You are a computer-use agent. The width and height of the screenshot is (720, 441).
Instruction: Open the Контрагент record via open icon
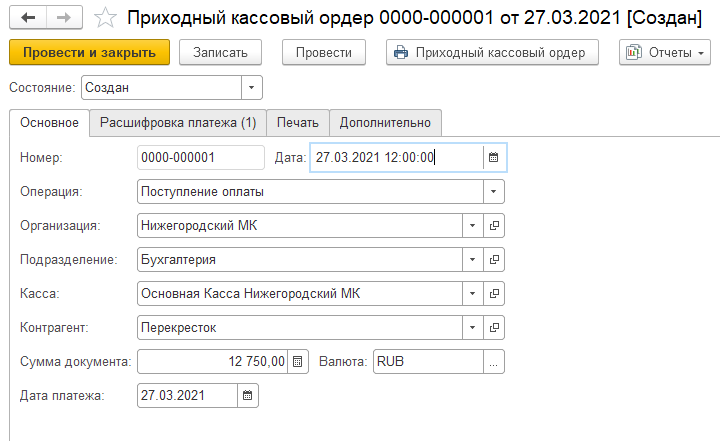click(493, 327)
